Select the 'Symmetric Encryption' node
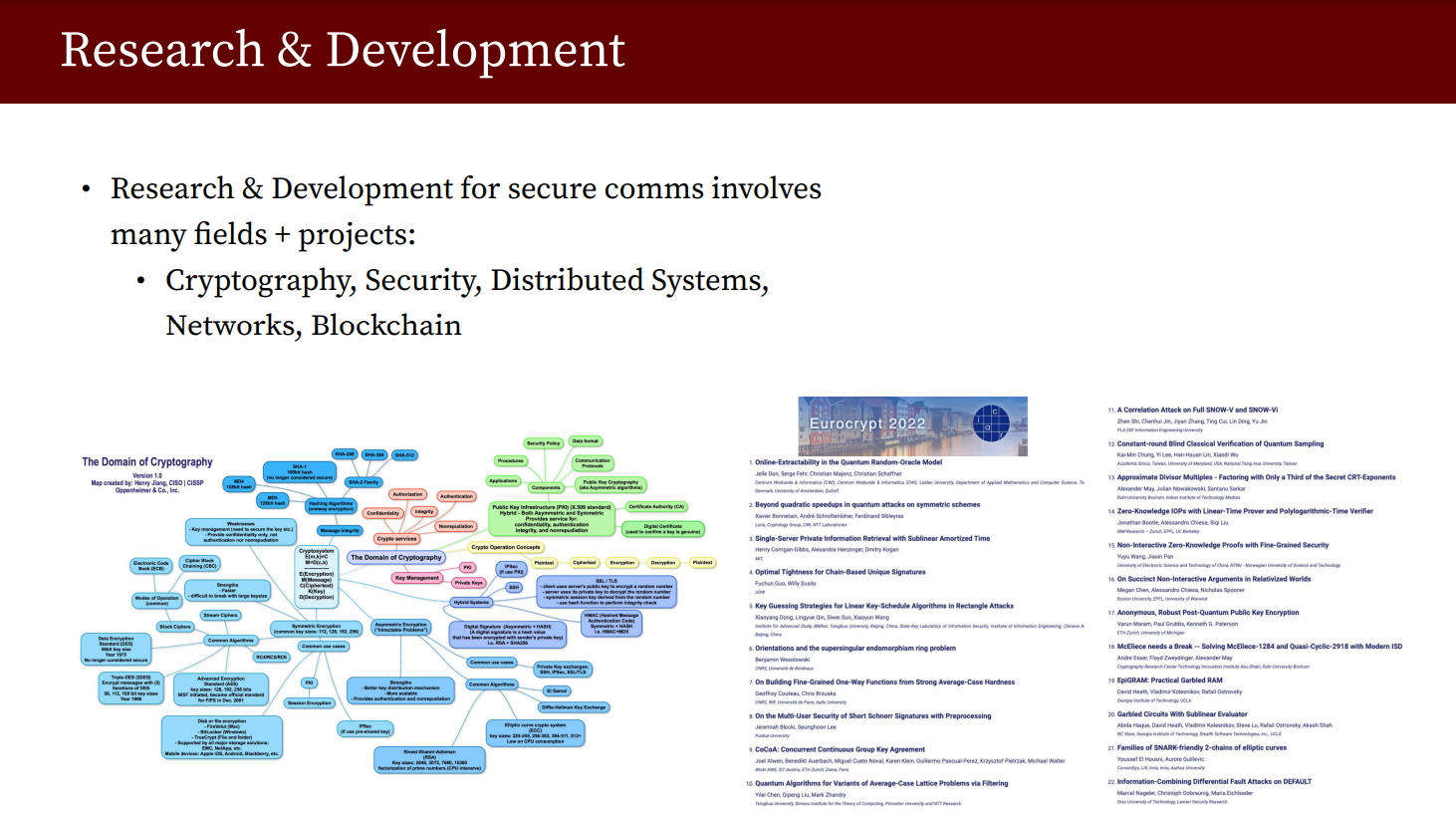 click(316, 629)
